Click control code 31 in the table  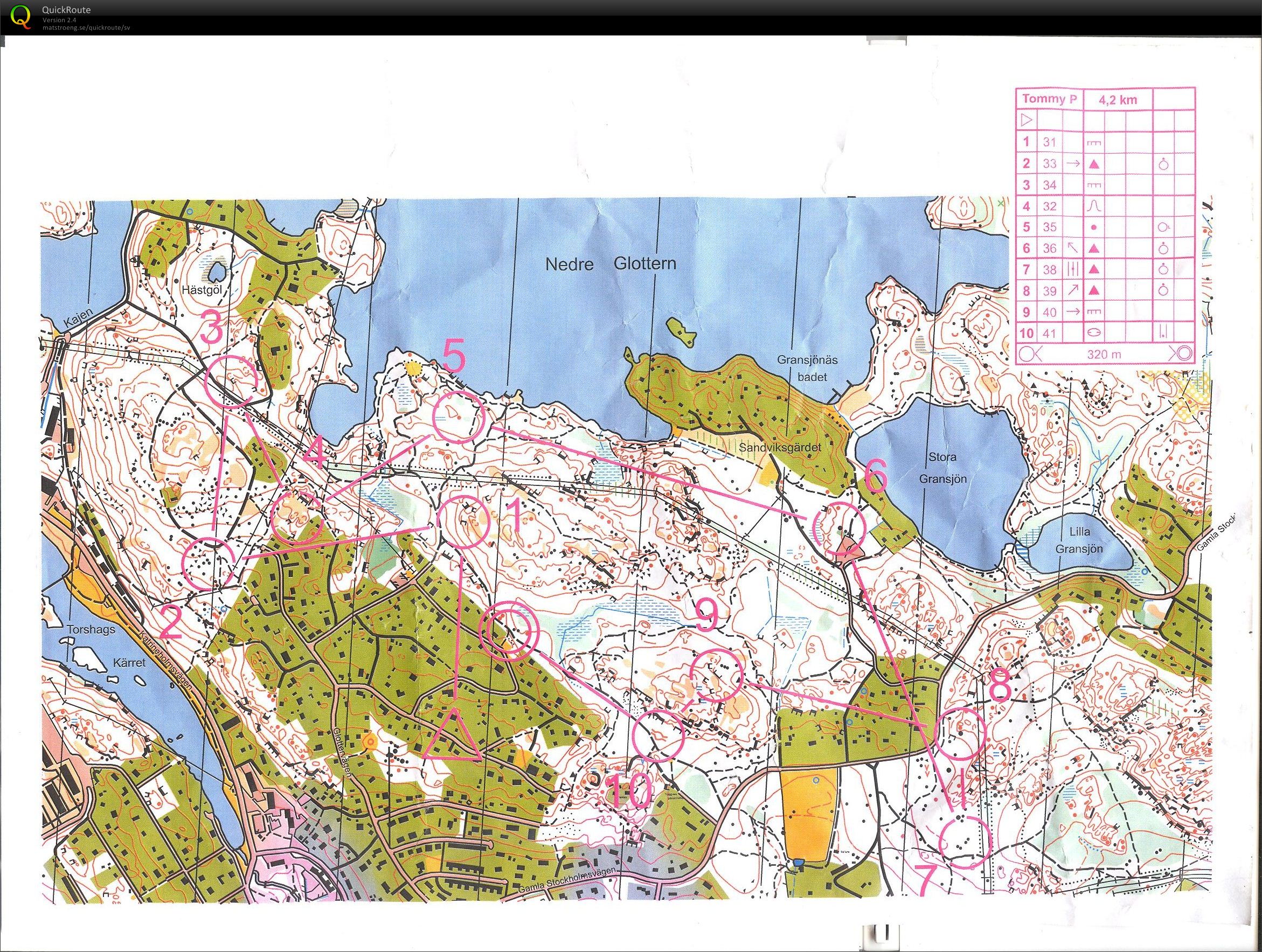click(1050, 142)
